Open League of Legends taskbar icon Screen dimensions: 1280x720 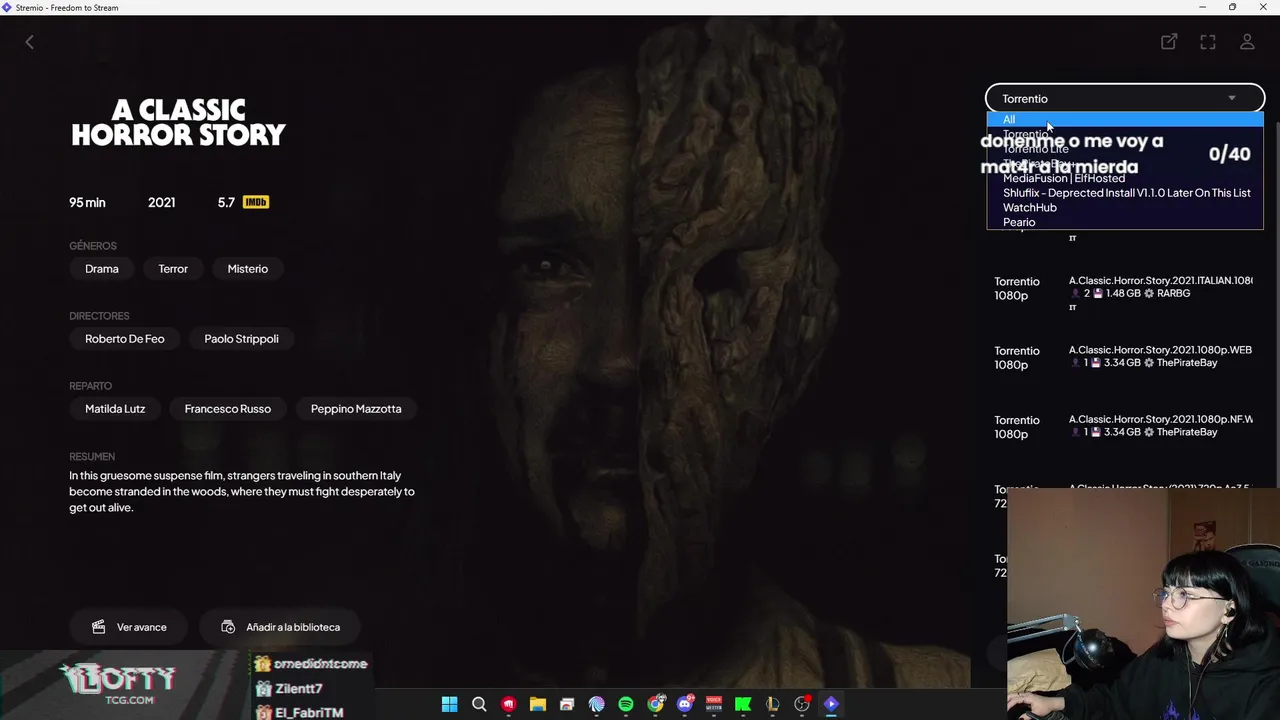[x=772, y=704]
